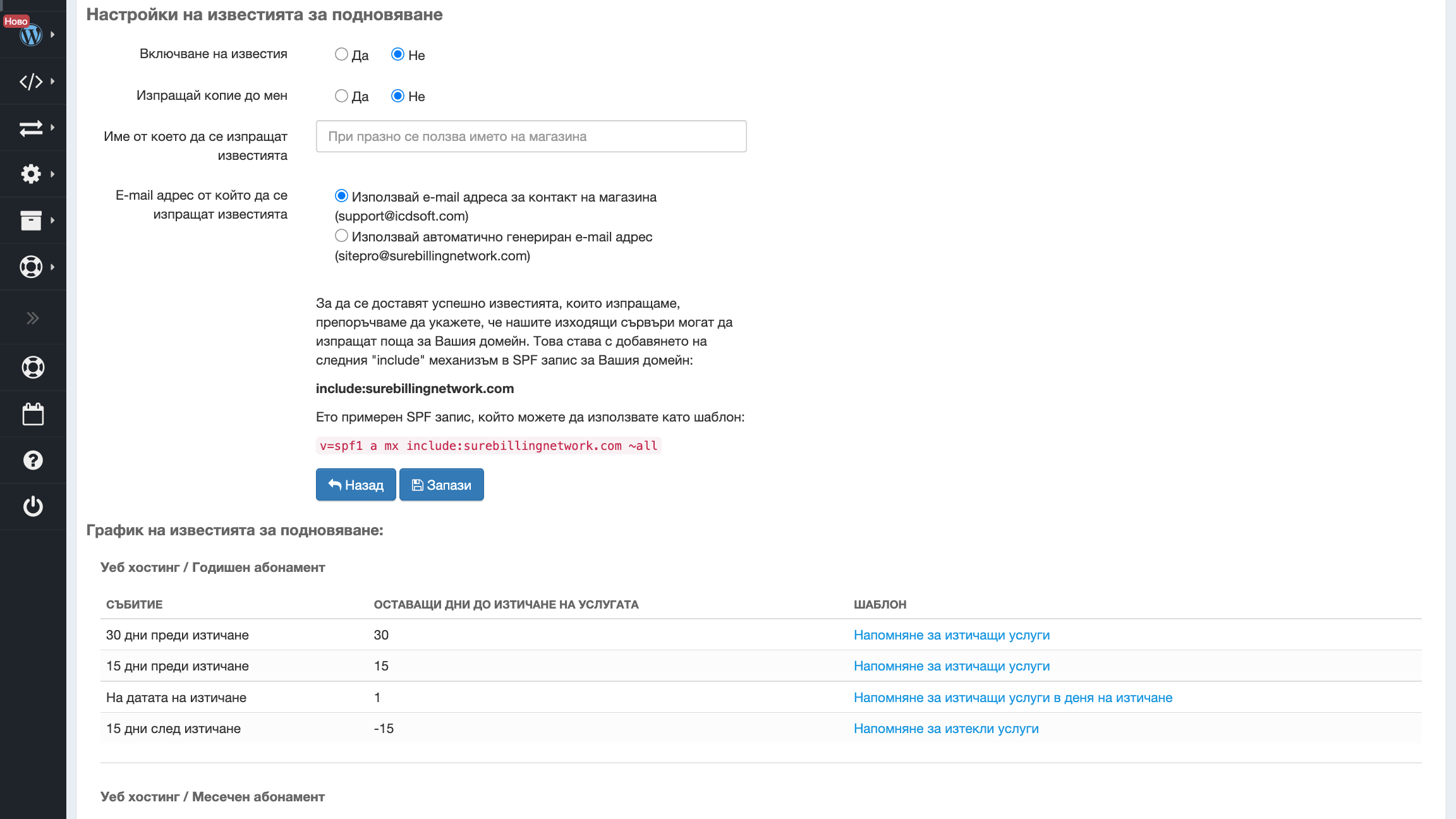This screenshot has height=819, width=1456.
Task: Click the code brackets sidebar icon
Action: pos(30,82)
